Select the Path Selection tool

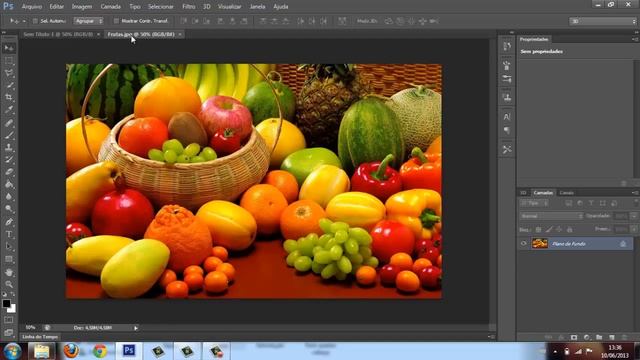(x=9, y=247)
